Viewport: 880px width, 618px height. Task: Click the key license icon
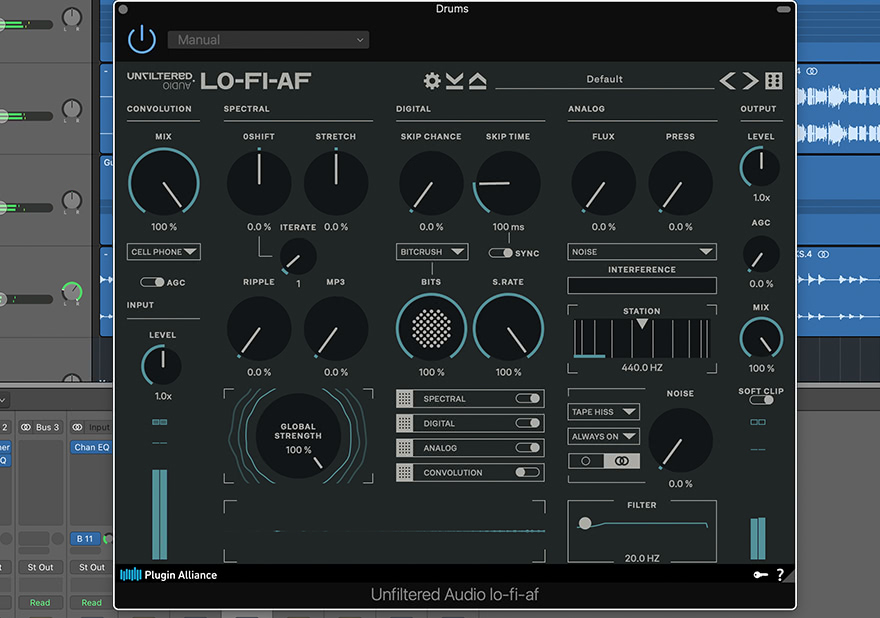pyautogui.click(x=760, y=574)
